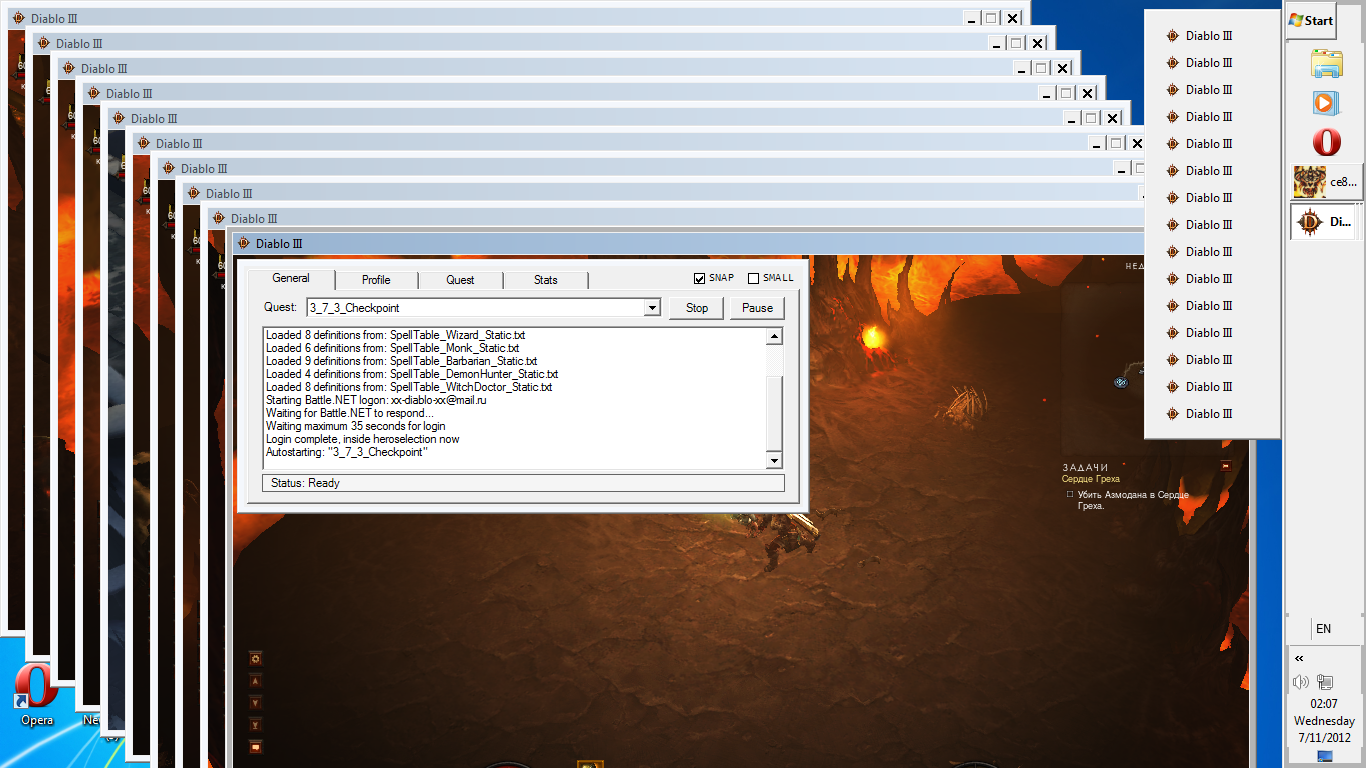1366x768 pixels.
Task: Uncheck the SNAP checkbox
Action: [x=700, y=278]
